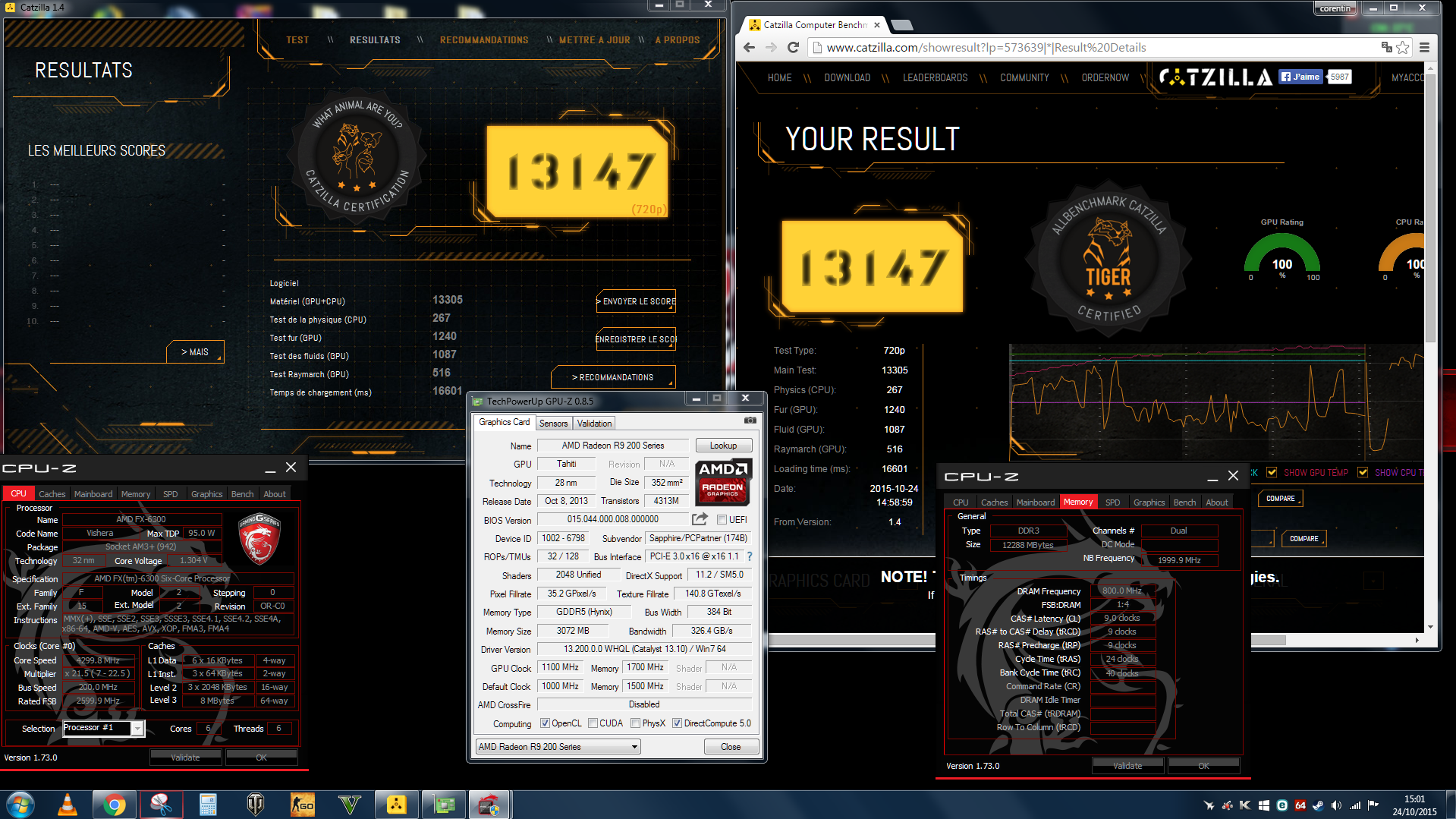The height and width of the screenshot is (819, 1456).
Task: Uncheck the SHOW CPU T checkbox on the chart
Action: (1363, 472)
